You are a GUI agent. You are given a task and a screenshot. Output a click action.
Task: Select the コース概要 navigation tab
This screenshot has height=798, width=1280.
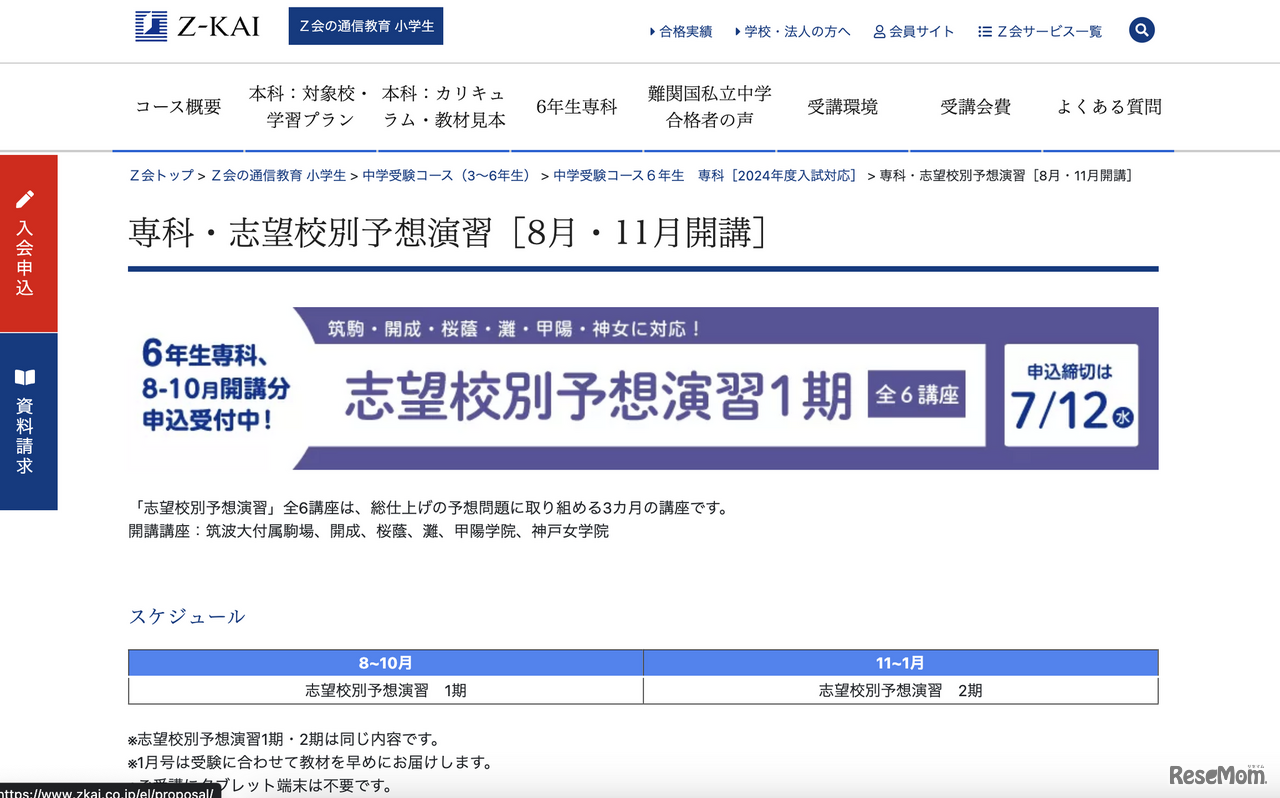click(177, 106)
